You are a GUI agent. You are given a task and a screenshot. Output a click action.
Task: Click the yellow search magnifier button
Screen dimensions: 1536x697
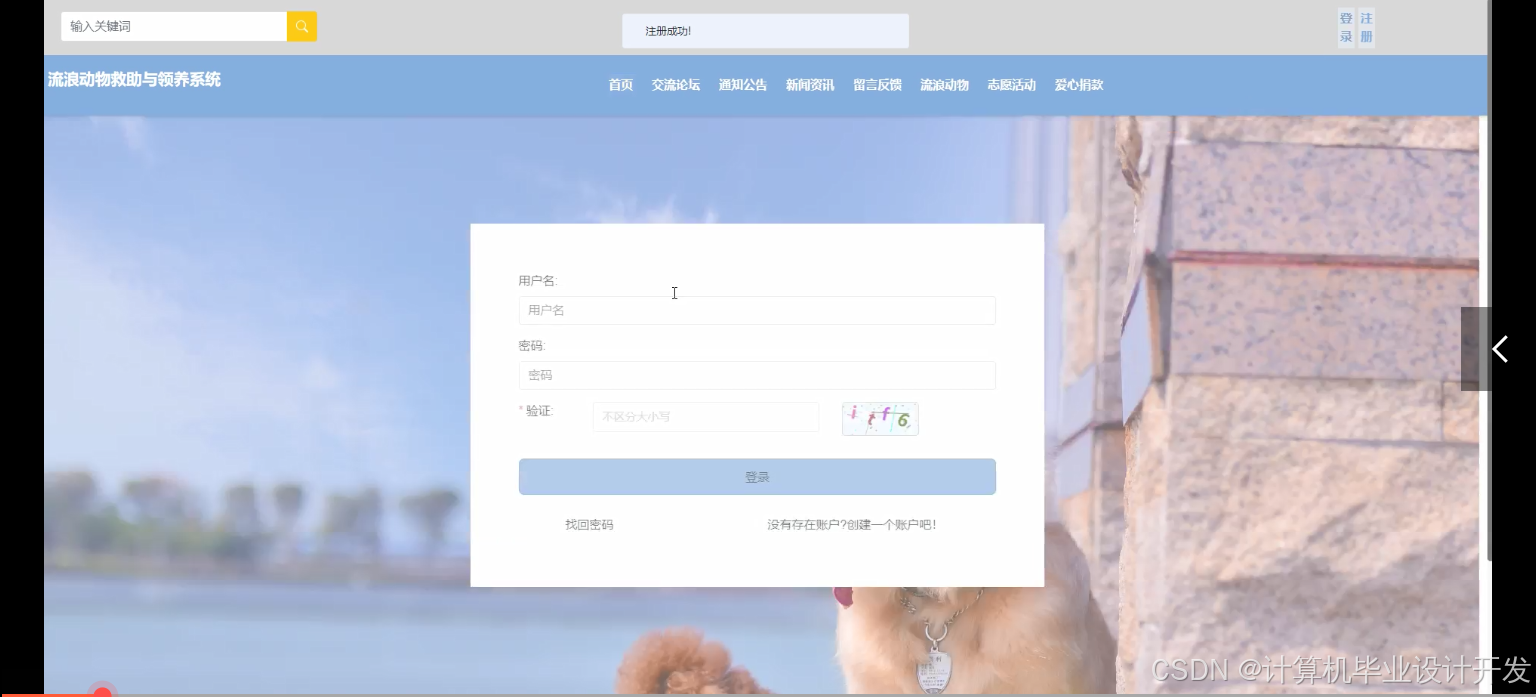pyautogui.click(x=302, y=27)
